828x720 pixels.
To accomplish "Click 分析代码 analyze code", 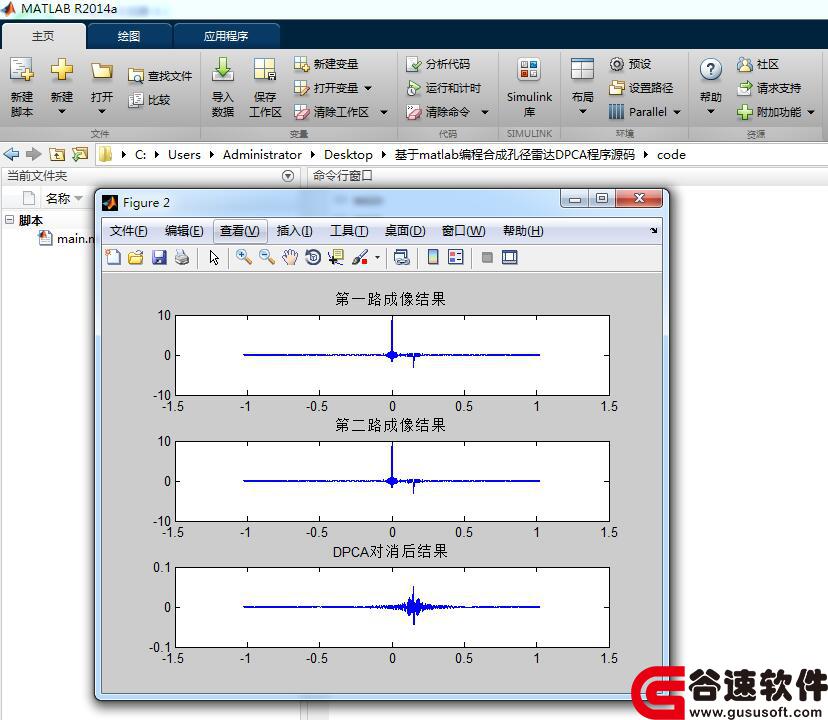I will tap(438, 64).
